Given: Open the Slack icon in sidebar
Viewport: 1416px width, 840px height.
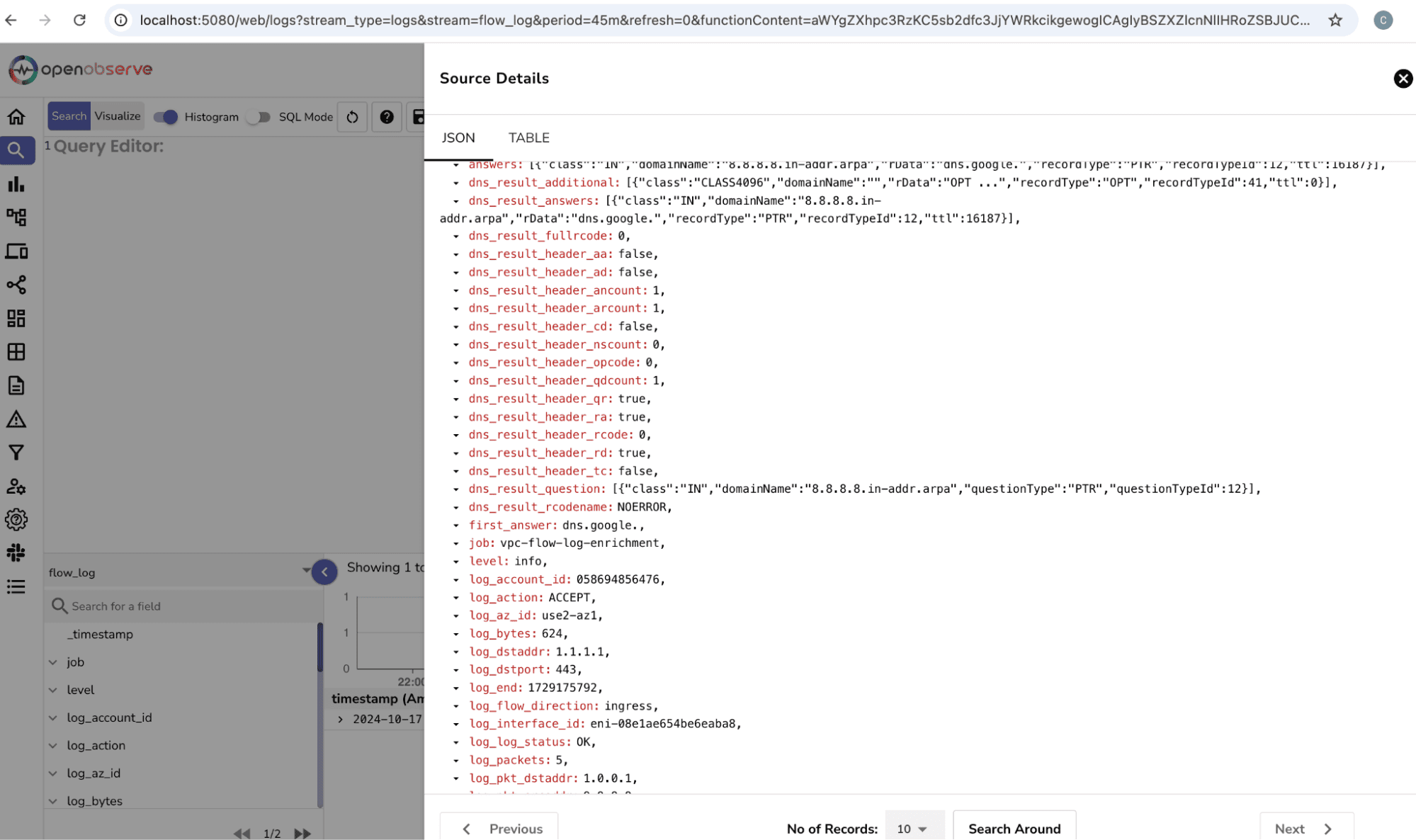Looking at the screenshot, I should 16,552.
